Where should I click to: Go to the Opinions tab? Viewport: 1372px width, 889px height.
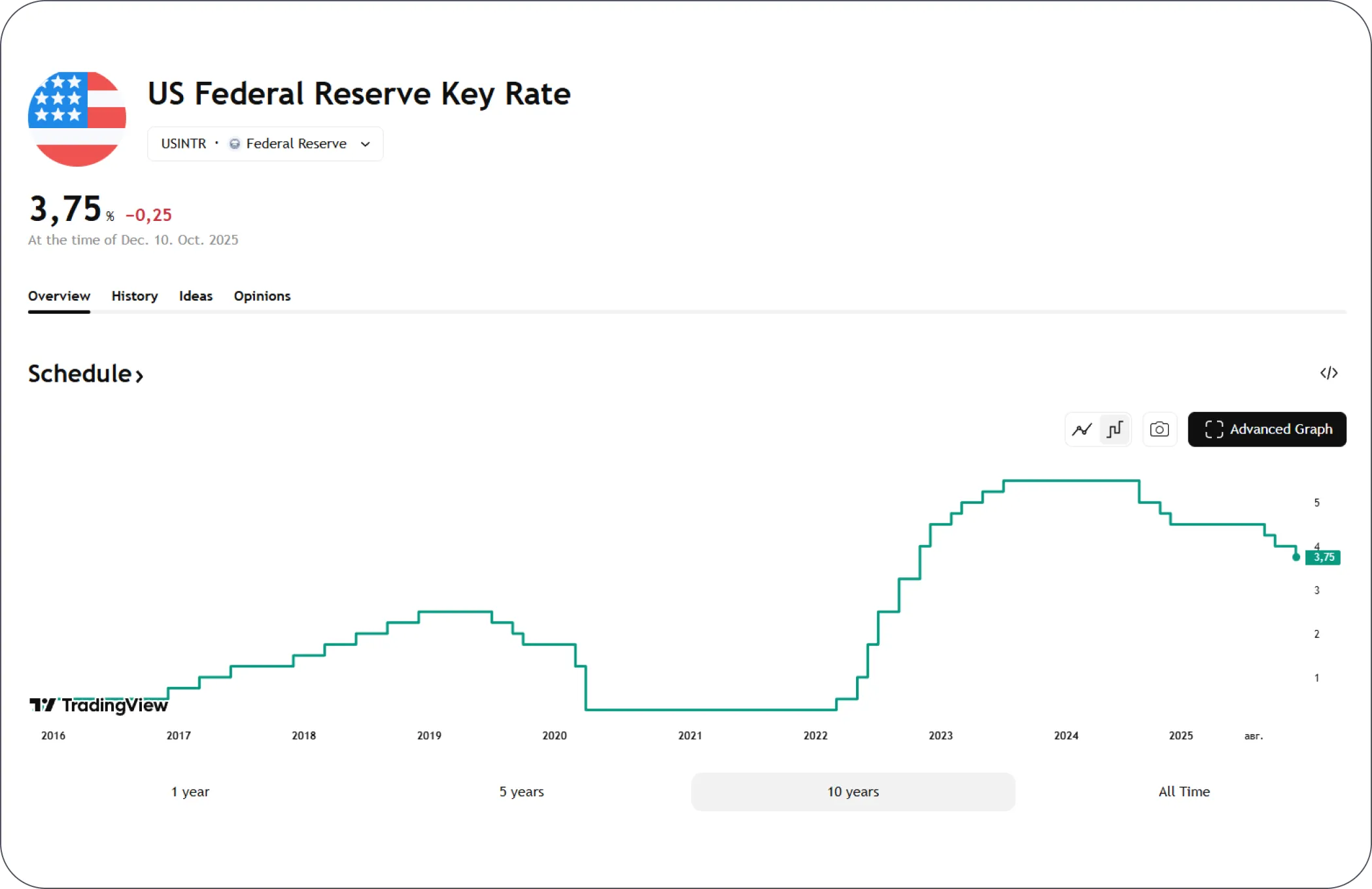pos(262,296)
